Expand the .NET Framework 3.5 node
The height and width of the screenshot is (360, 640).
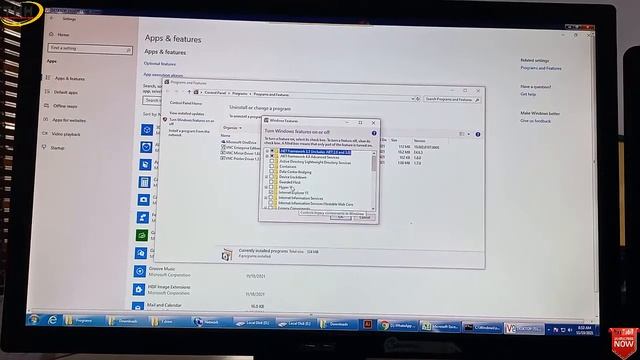267,151
